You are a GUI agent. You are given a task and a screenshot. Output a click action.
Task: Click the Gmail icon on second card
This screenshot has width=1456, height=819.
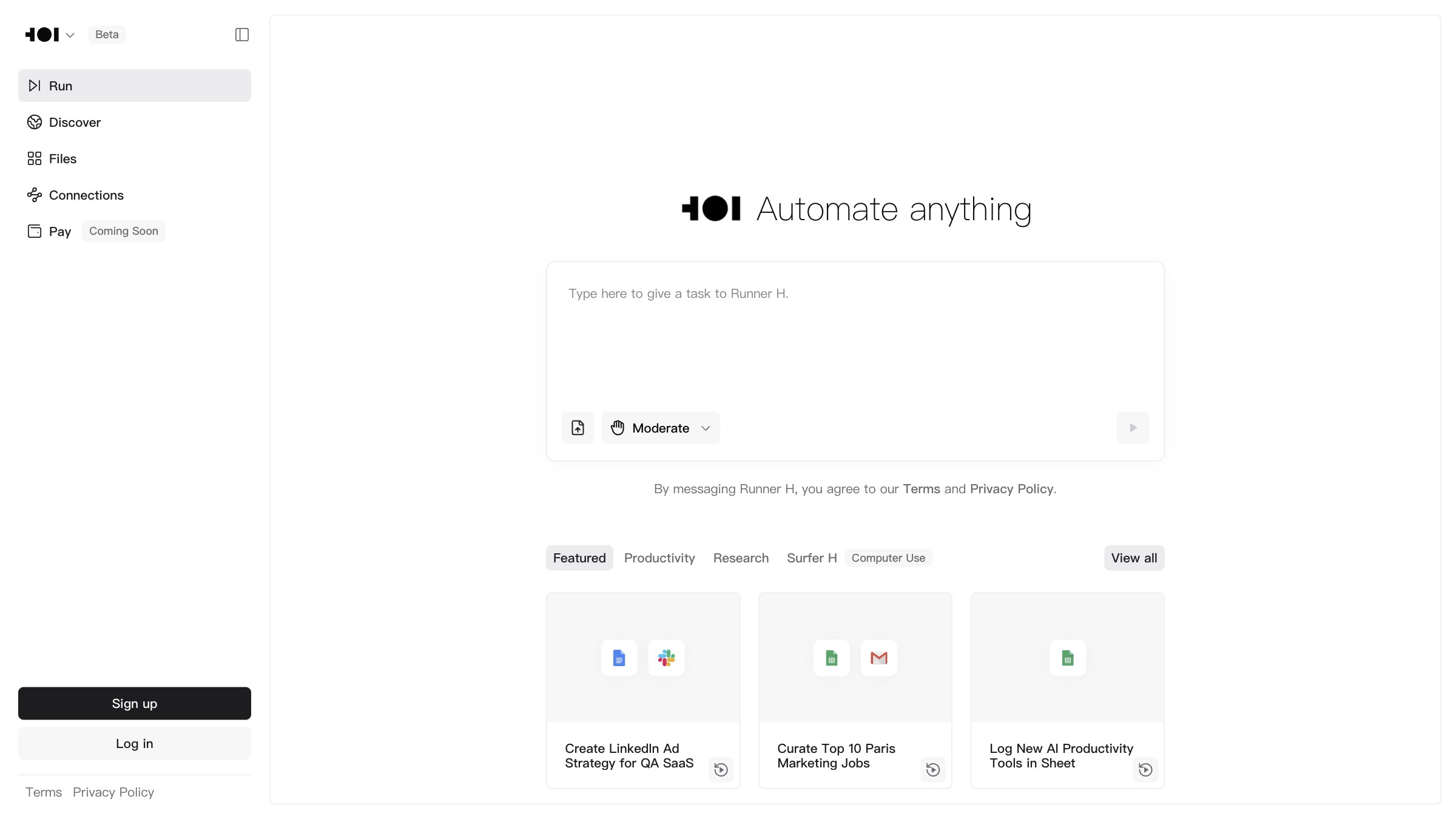pyautogui.click(x=878, y=658)
